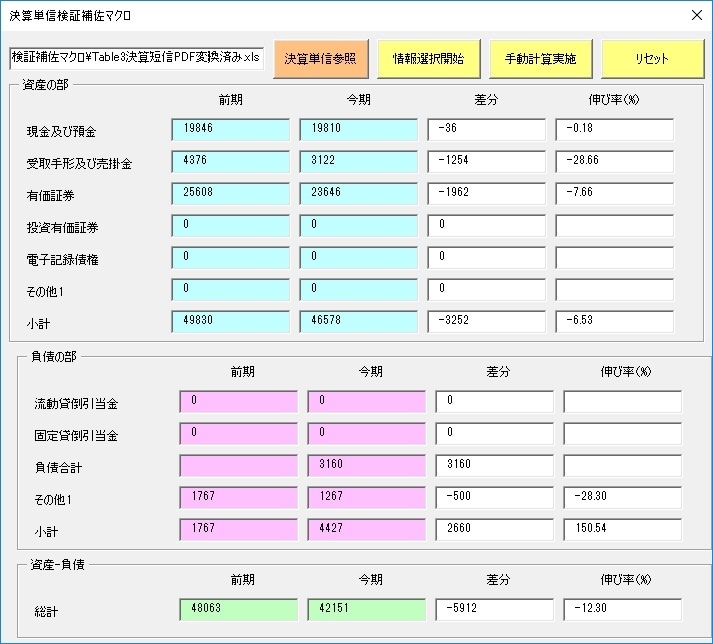This screenshot has height=644, width=713.
Task: Start selection with 情報選択開始 button
Action: [428, 59]
